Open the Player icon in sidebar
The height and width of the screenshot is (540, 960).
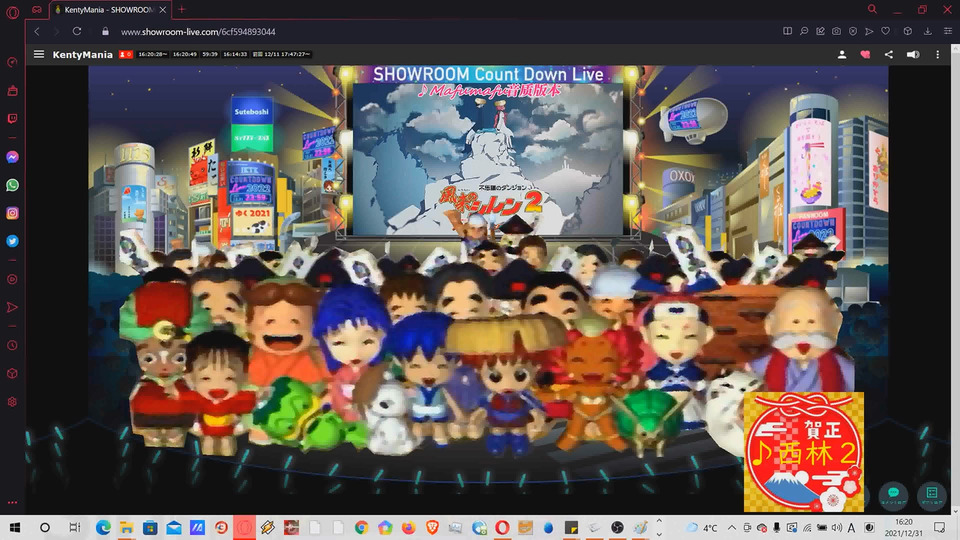[x=12, y=279]
